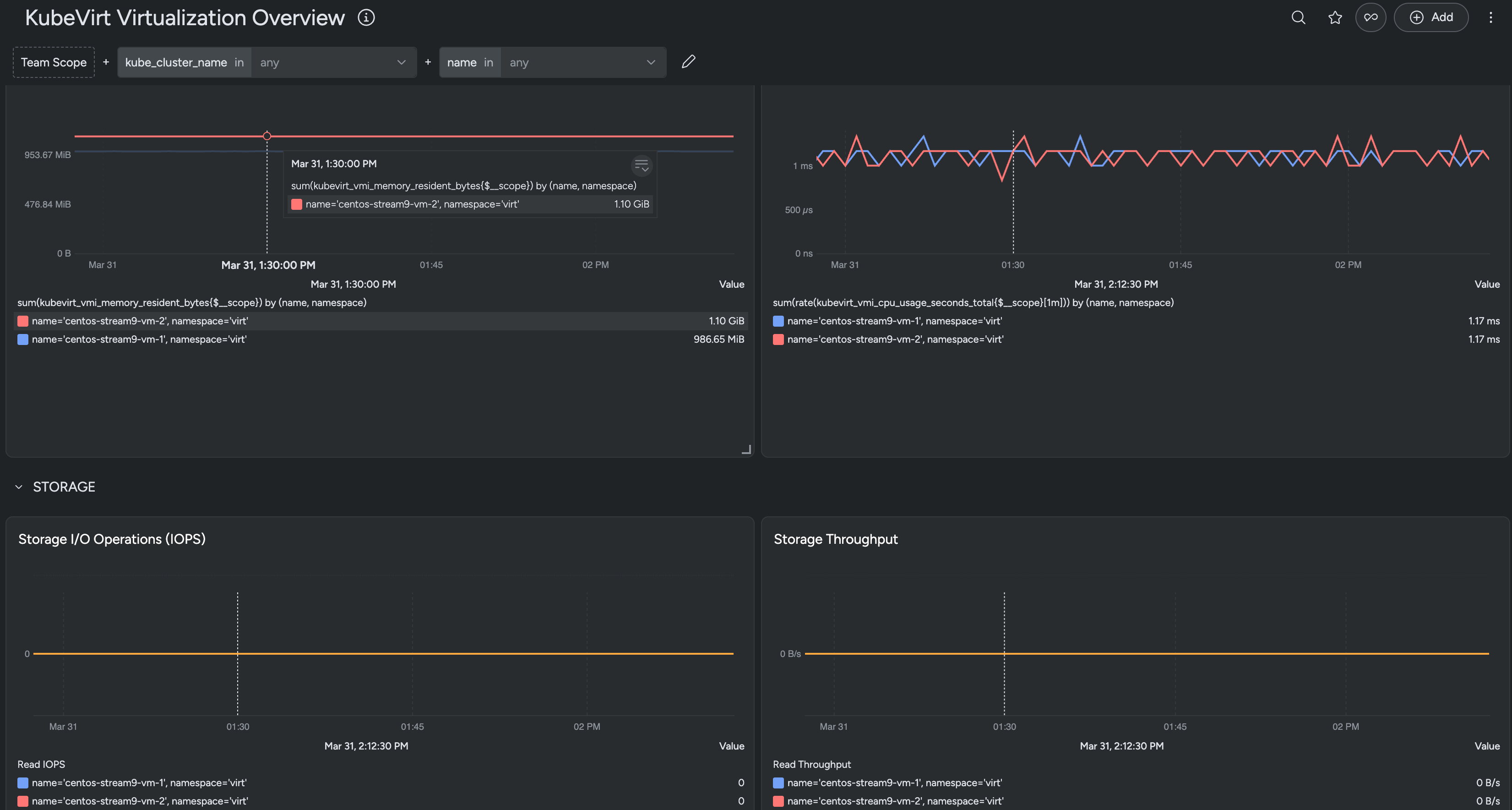Click KubeVirt Virtualization Overview dashboard title
The image size is (1512, 810).
coord(185,17)
